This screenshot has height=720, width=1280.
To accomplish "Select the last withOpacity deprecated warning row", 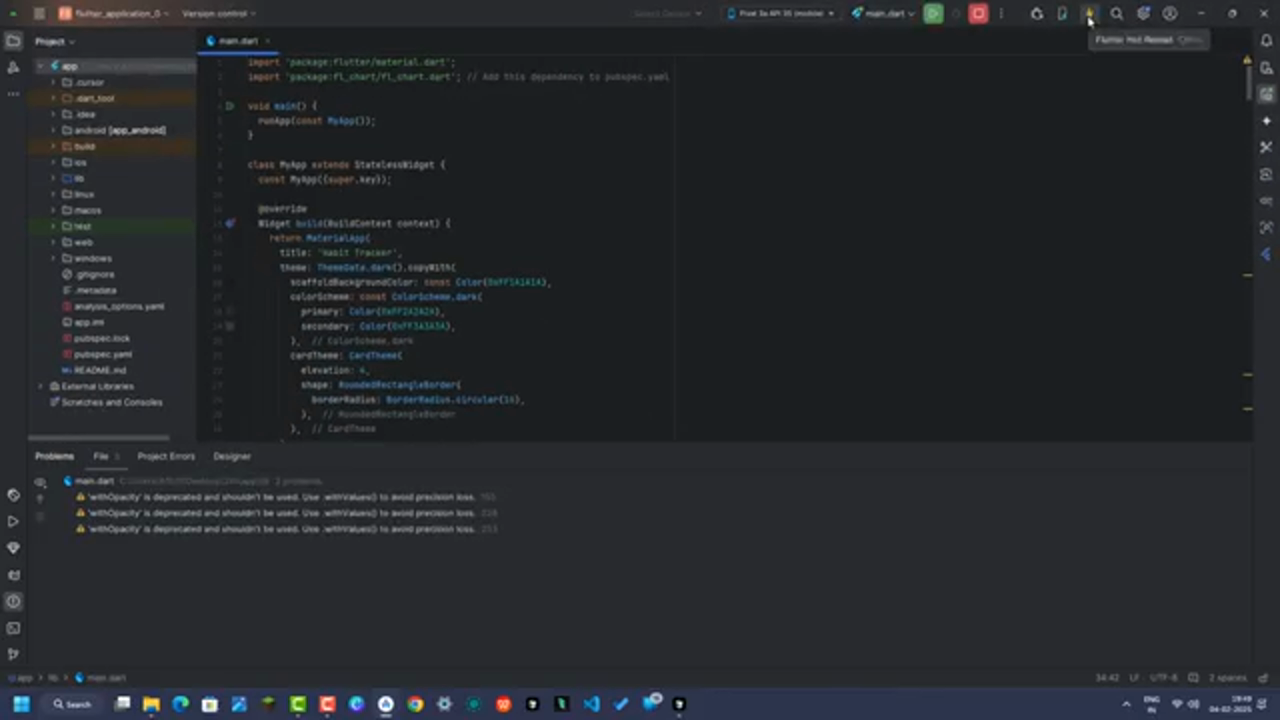I will 286,529.
